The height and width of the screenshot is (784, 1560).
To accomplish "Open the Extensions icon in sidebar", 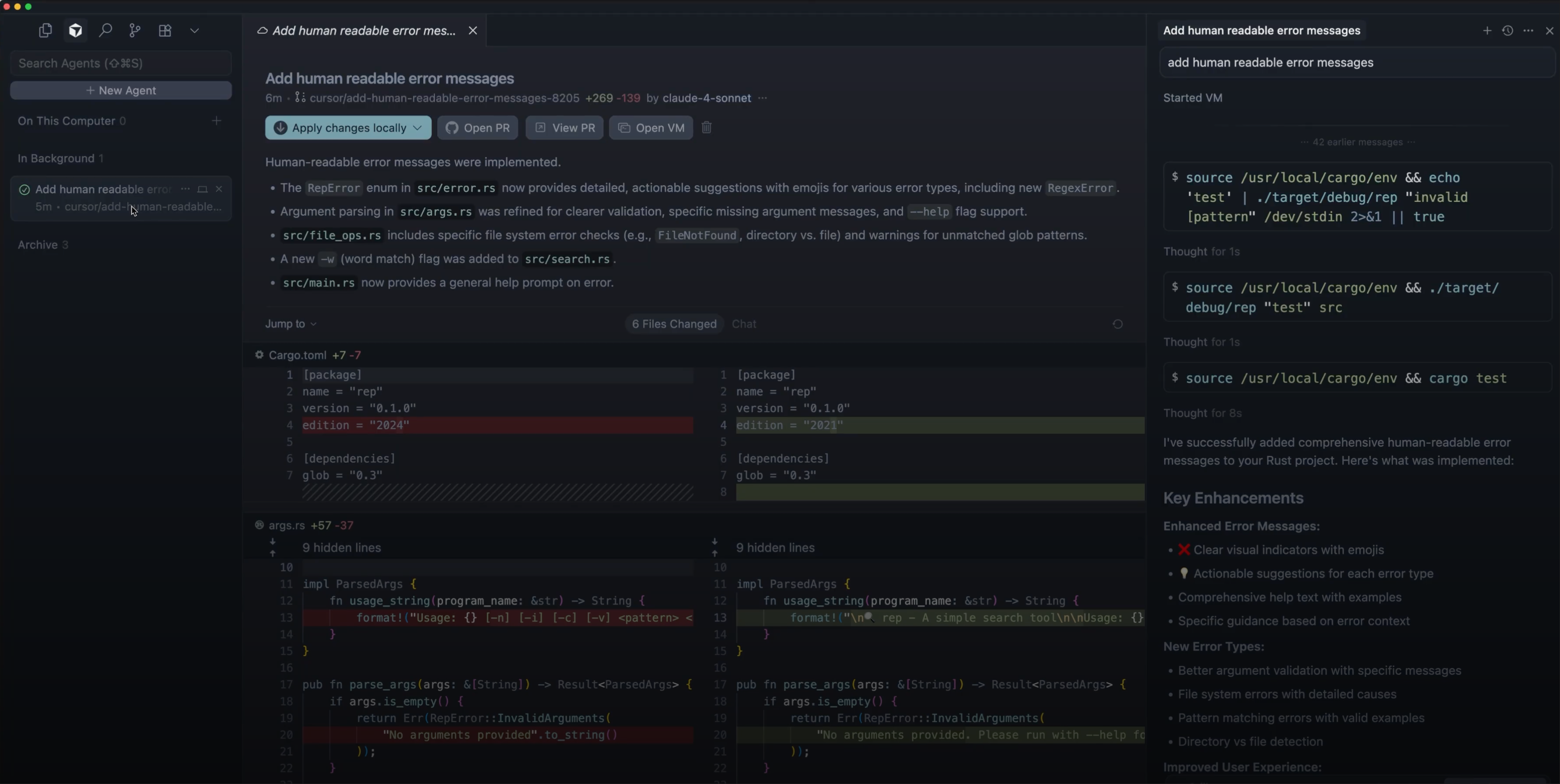I will click(165, 30).
